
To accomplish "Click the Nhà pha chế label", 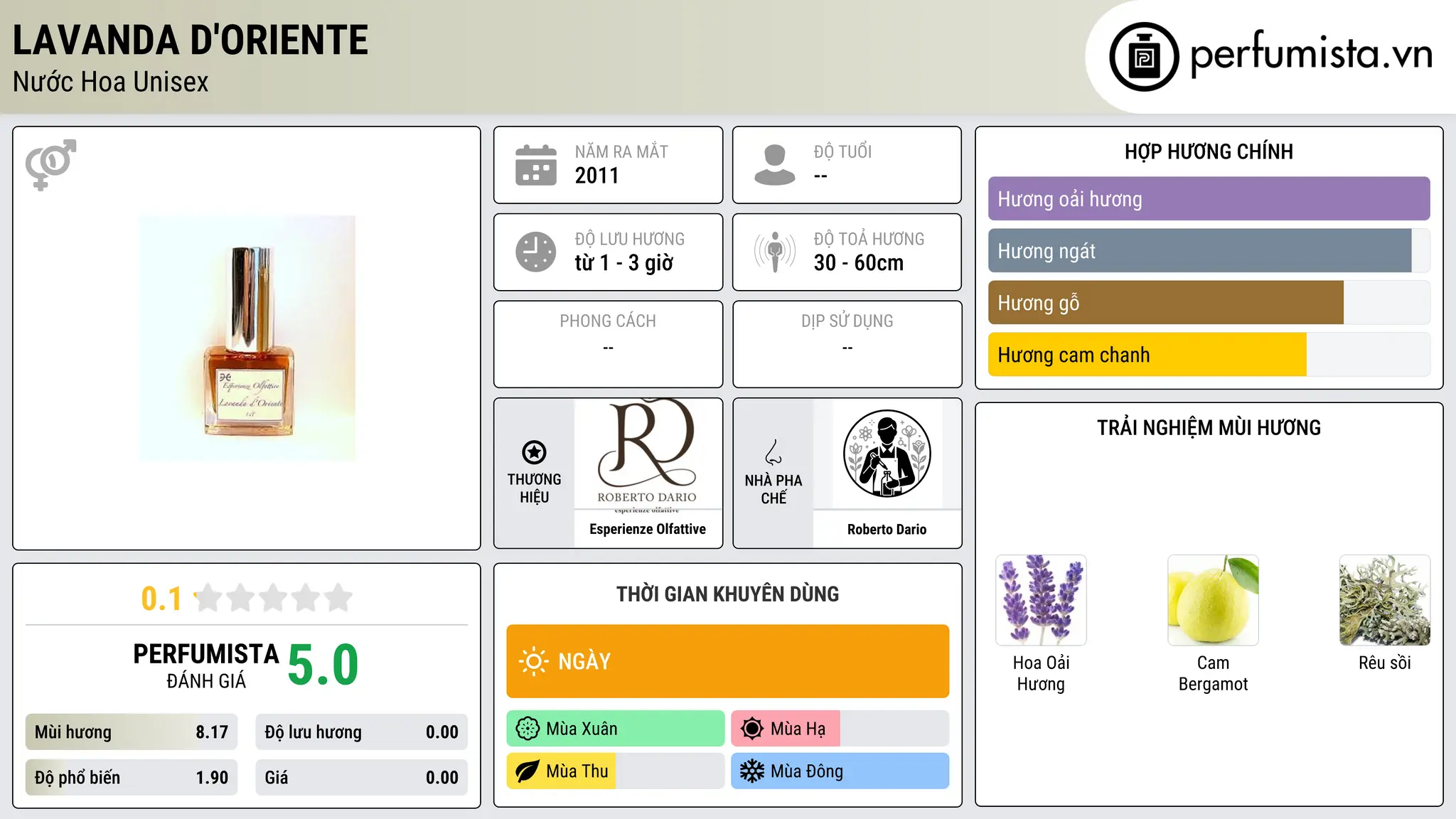I will click(x=773, y=489).
